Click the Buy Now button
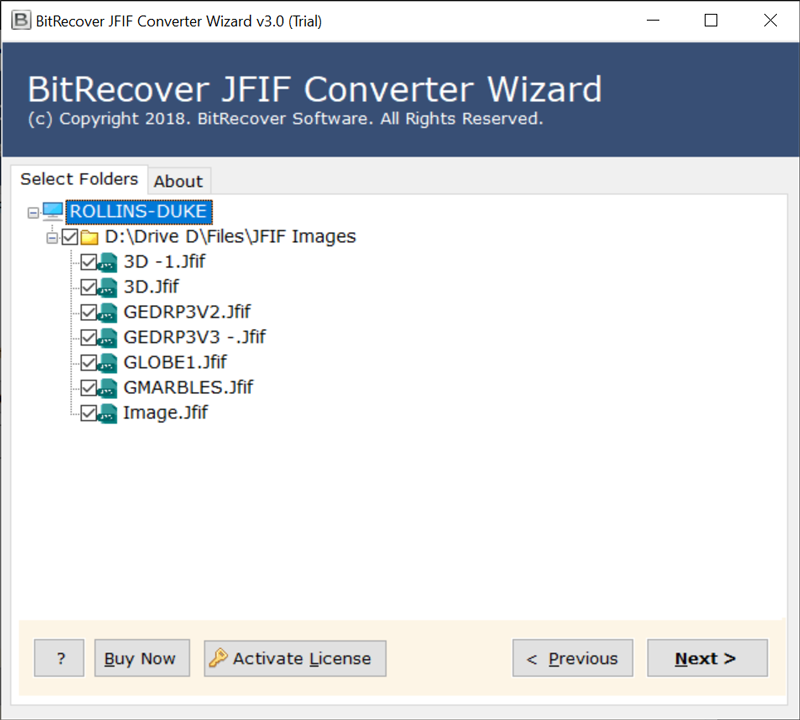Image resolution: width=800 pixels, height=720 pixels. (x=142, y=658)
